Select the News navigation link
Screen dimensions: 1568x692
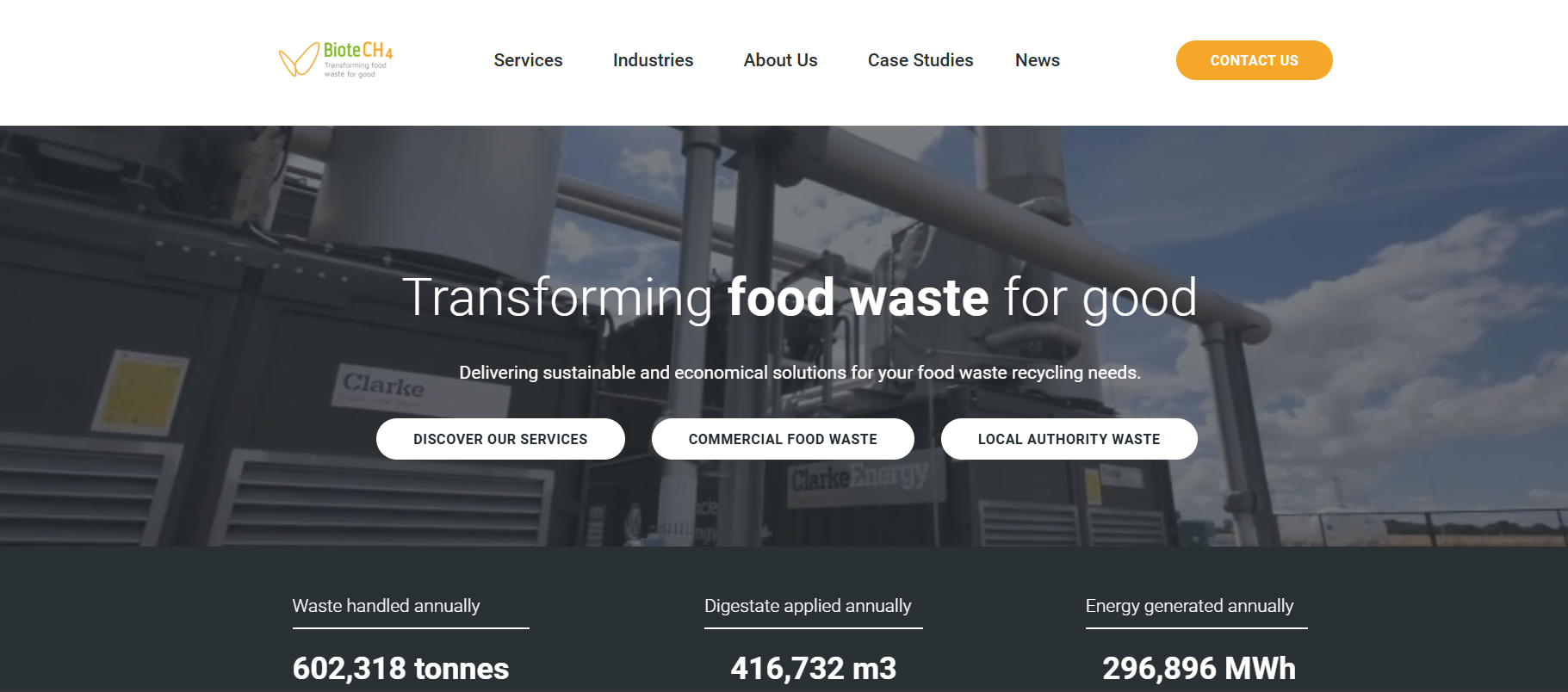coord(1037,60)
